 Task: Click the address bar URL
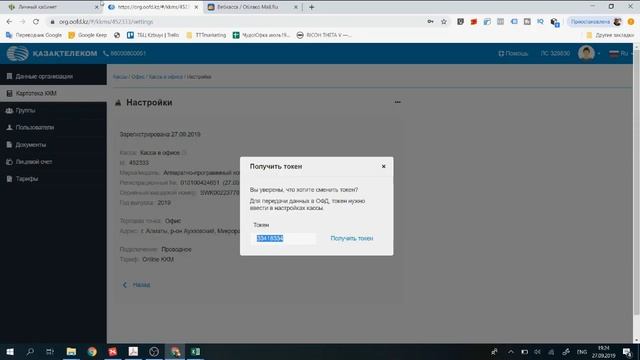[x=106, y=22]
